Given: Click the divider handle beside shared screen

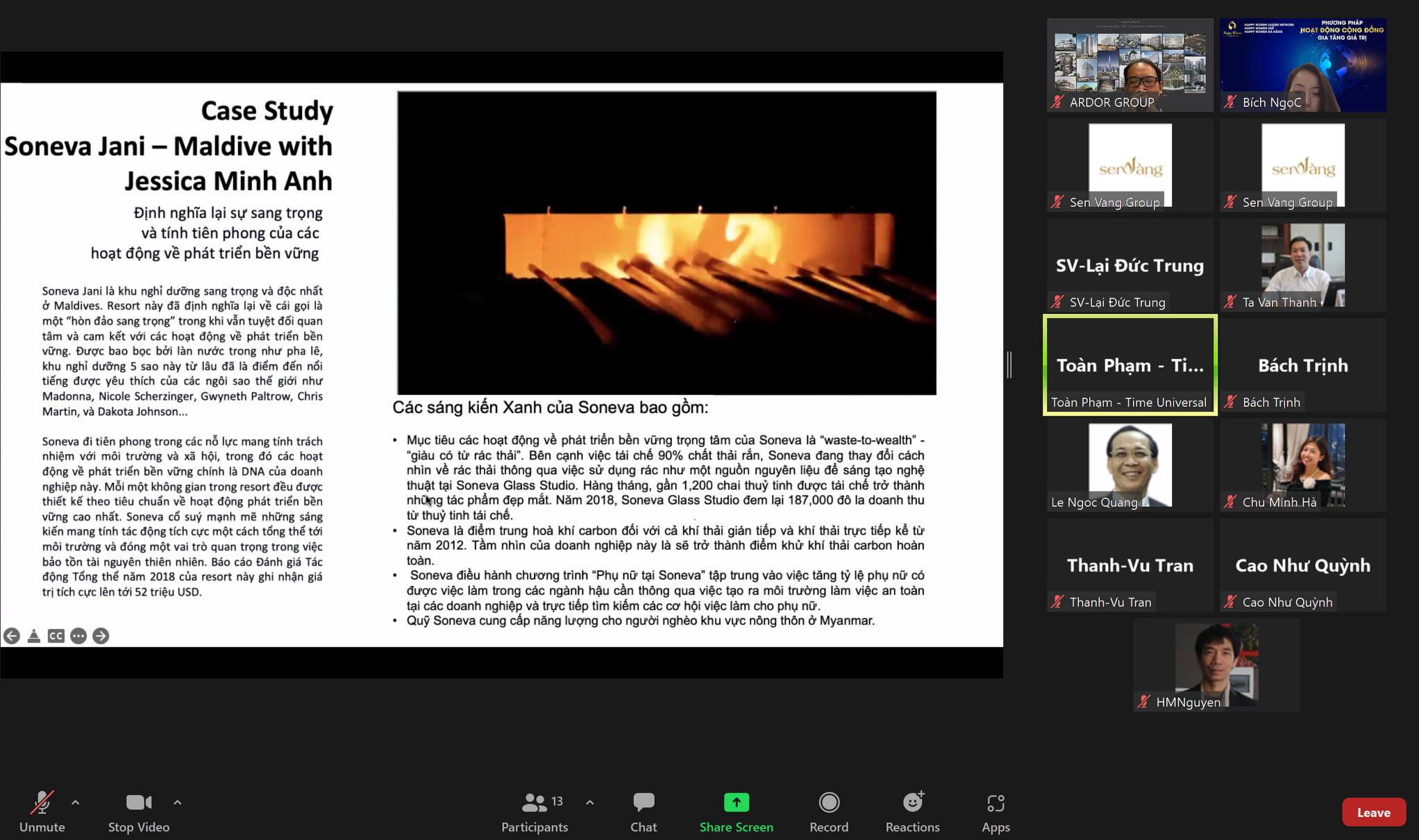Looking at the screenshot, I should (x=1009, y=364).
